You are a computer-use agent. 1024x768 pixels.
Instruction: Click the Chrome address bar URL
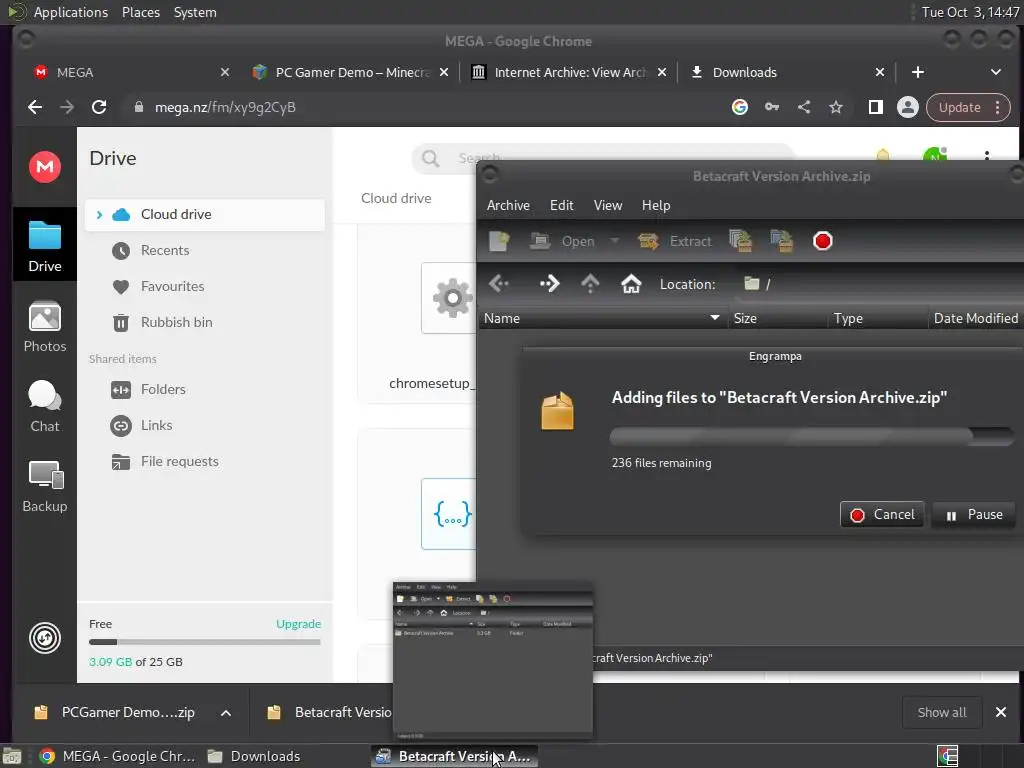coord(225,107)
